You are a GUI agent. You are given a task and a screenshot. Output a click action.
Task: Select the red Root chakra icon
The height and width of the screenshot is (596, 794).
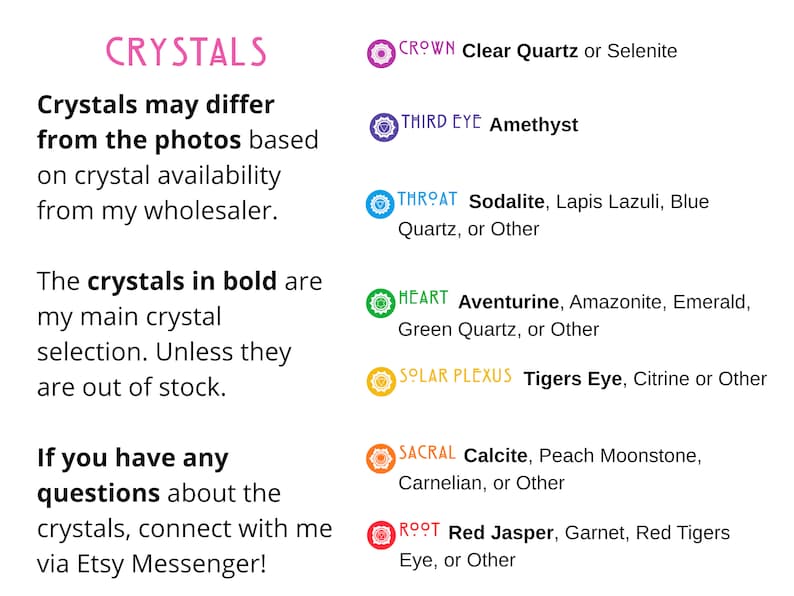tap(381, 535)
